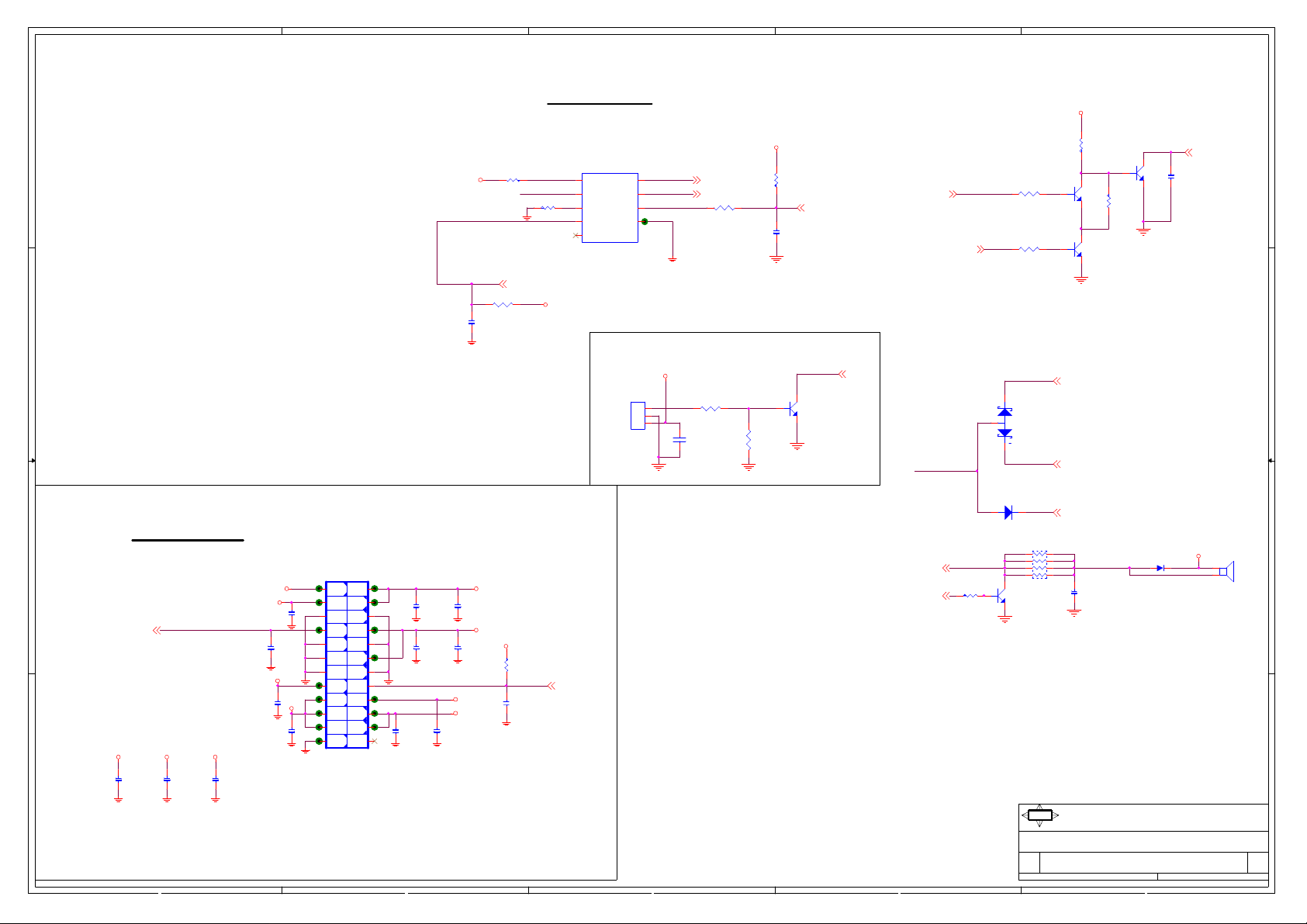1307x924 pixels.
Task: Select the small rectangular IC at top center
Action: (x=610, y=208)
